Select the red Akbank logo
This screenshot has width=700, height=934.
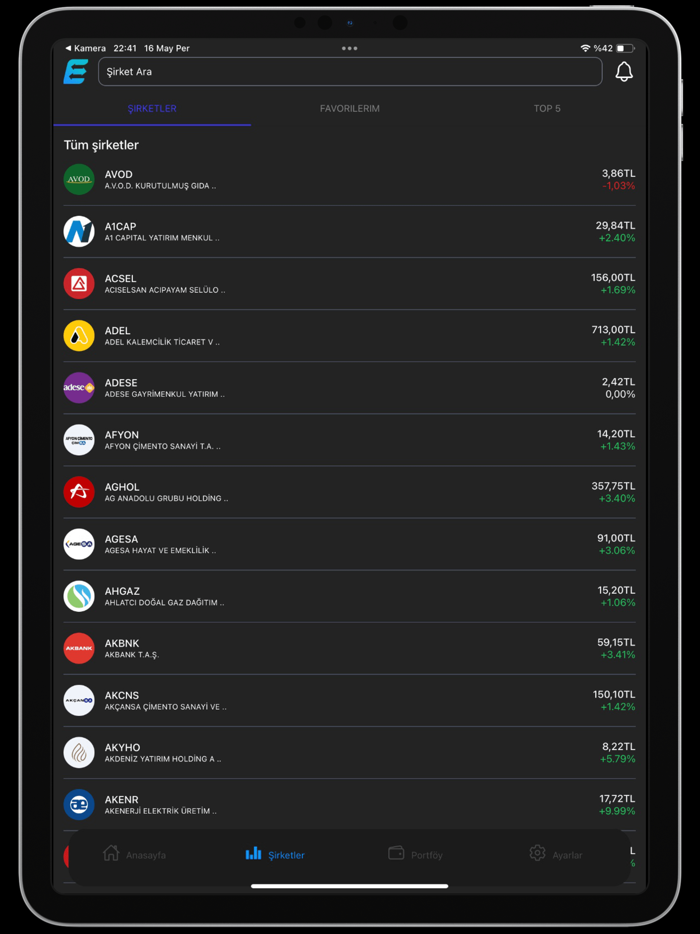tap(79, 648)
